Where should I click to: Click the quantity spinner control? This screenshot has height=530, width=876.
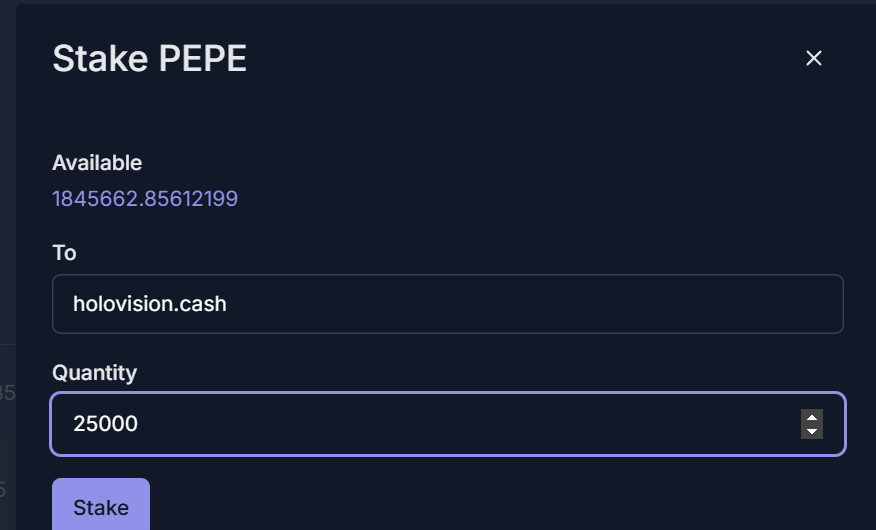812,424
